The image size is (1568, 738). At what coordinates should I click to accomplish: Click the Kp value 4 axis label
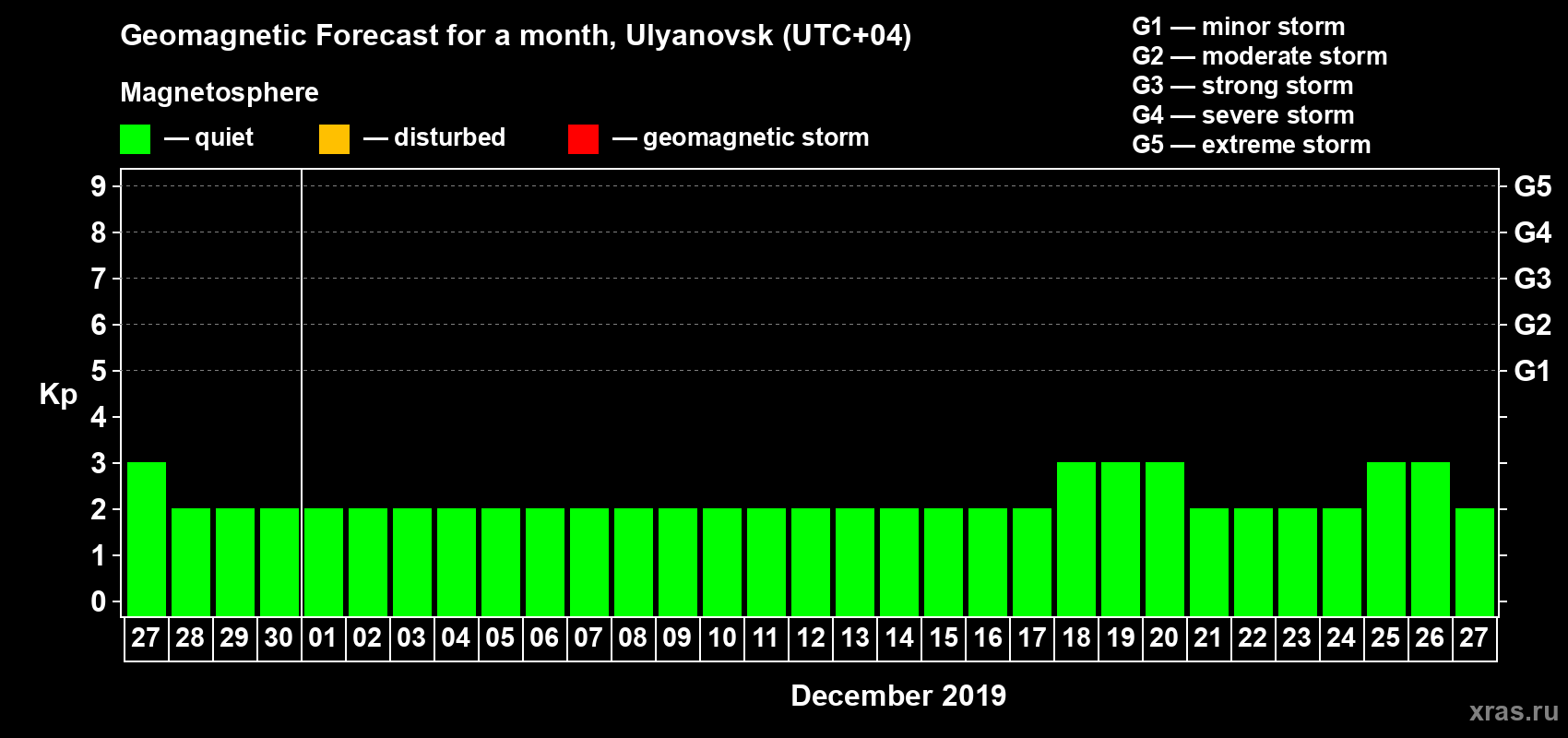tap(99, 417)
